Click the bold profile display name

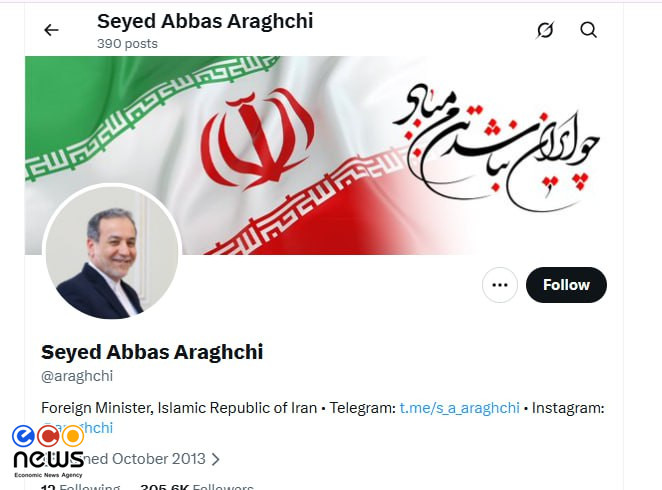(152, 352)
